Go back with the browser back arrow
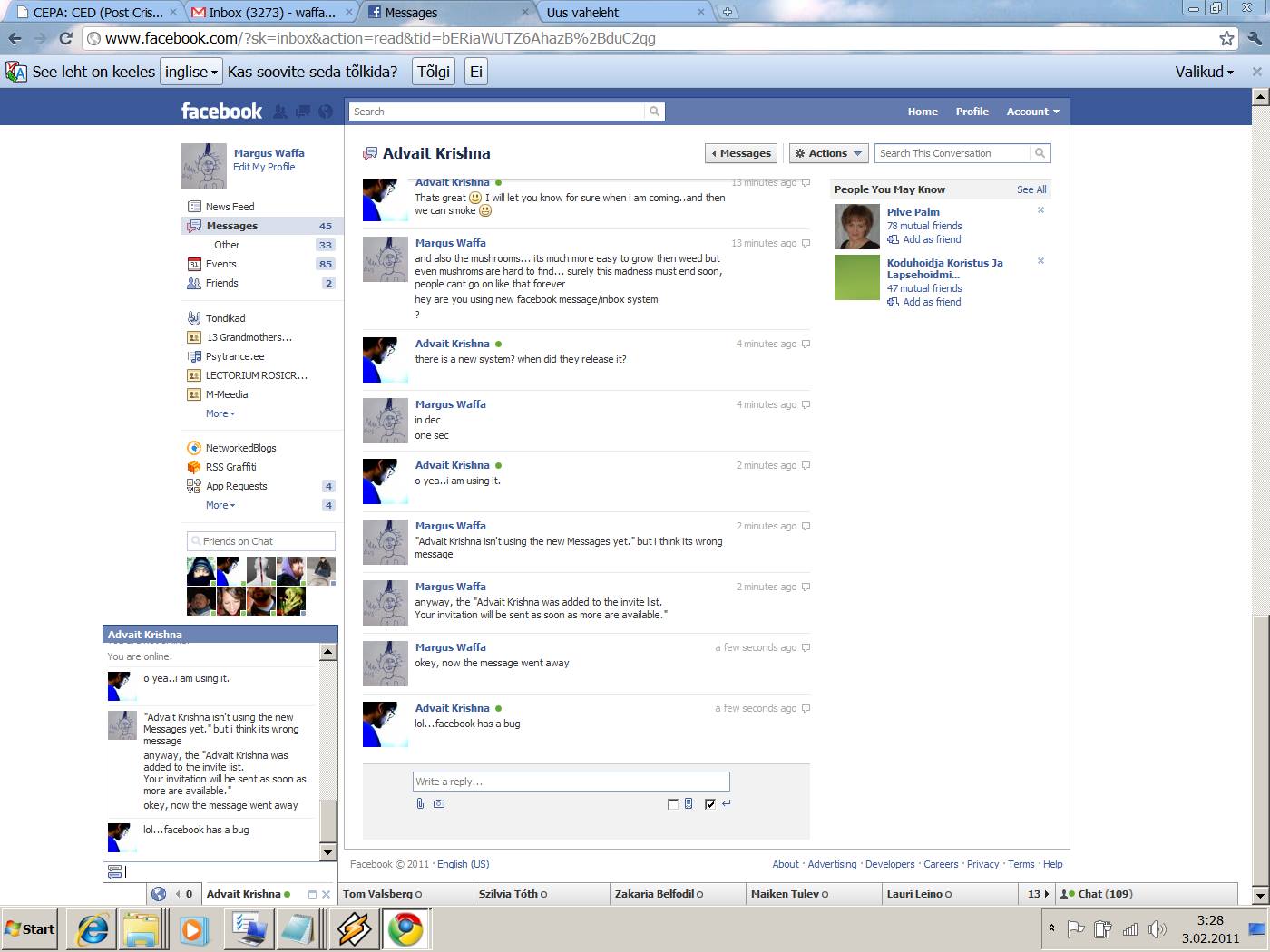This screenshot has width=1270, height=952. [x=15, y=38]
